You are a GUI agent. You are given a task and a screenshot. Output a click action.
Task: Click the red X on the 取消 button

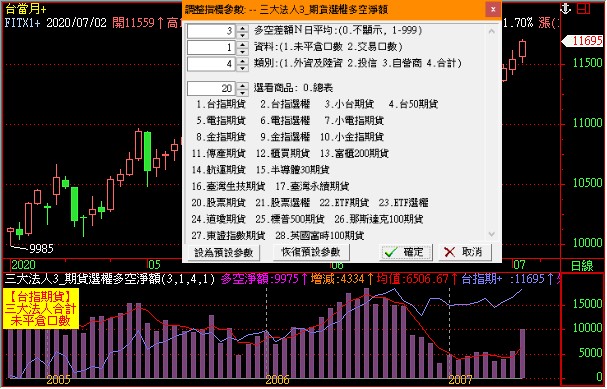449,252
